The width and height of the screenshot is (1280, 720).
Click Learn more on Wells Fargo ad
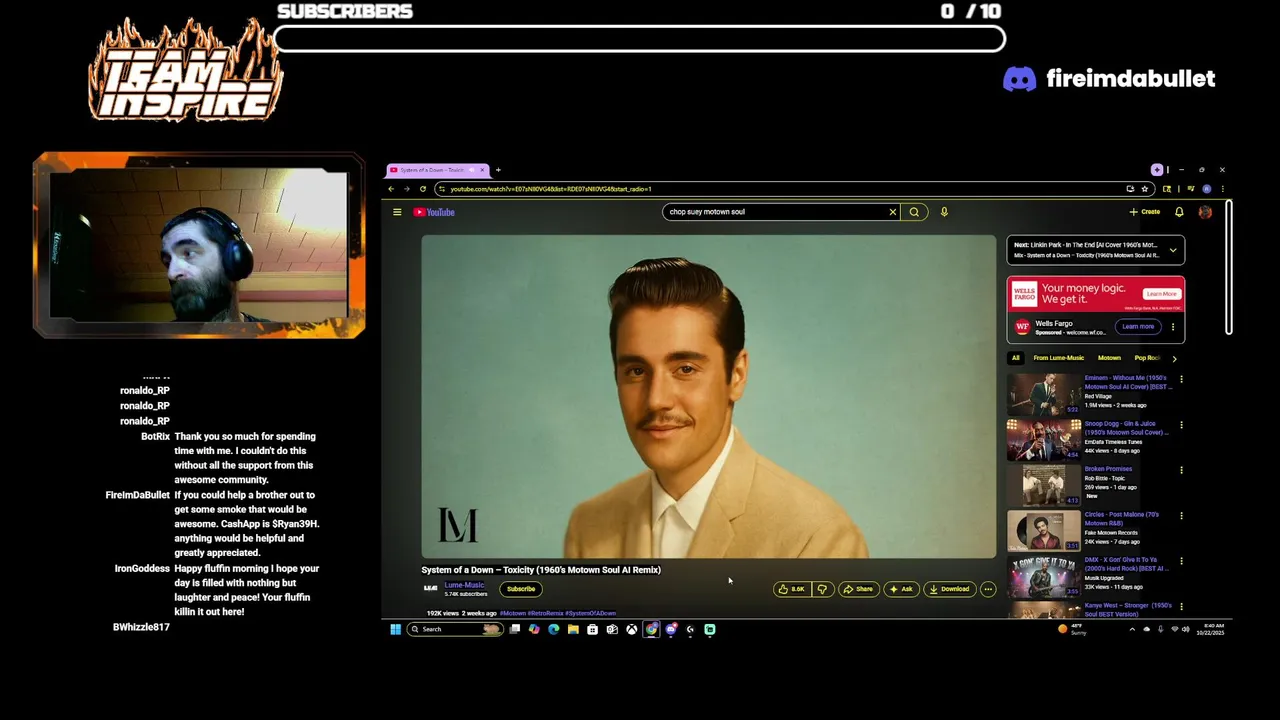pyautogui.click(x=1138, y=326)
